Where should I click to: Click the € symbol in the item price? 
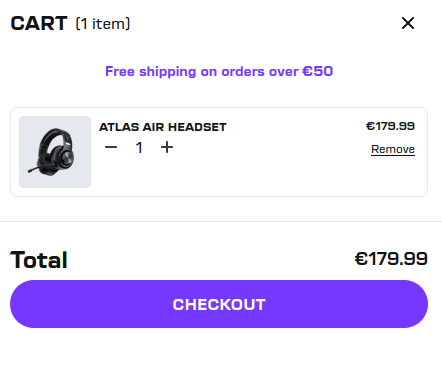coord(370,126)
